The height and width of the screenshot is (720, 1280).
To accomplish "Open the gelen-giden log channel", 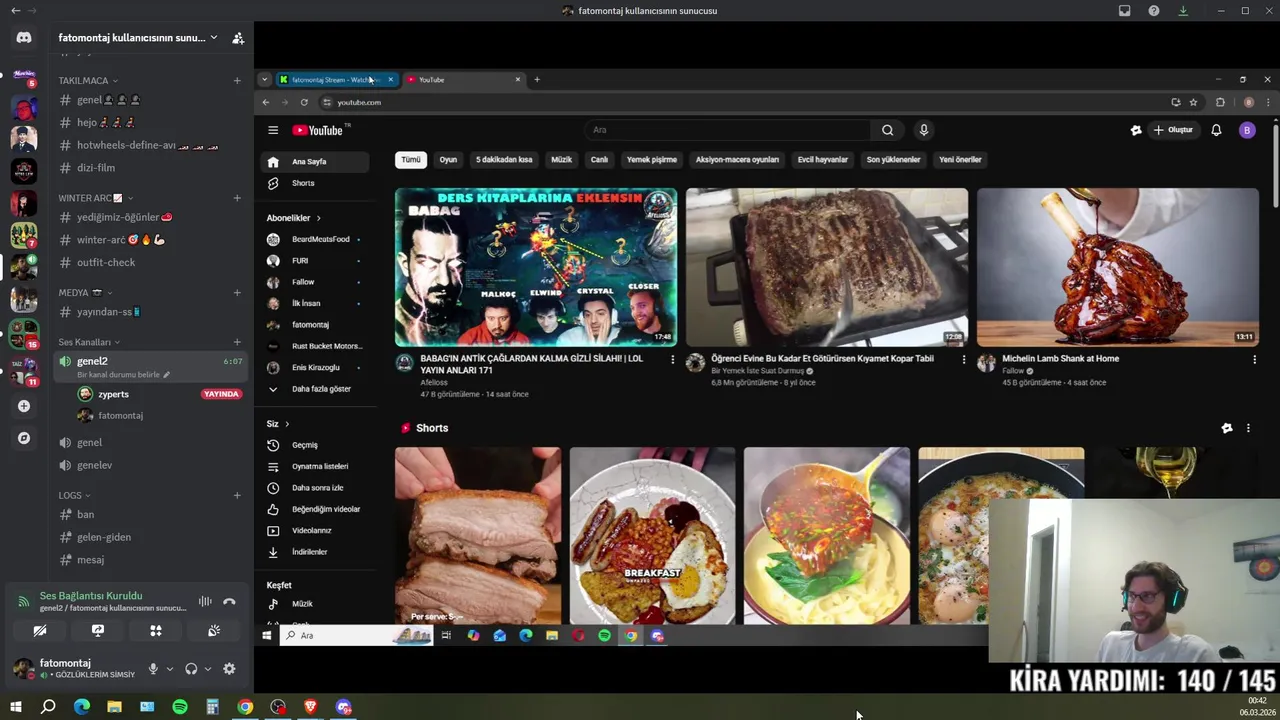I will (150, 537).
